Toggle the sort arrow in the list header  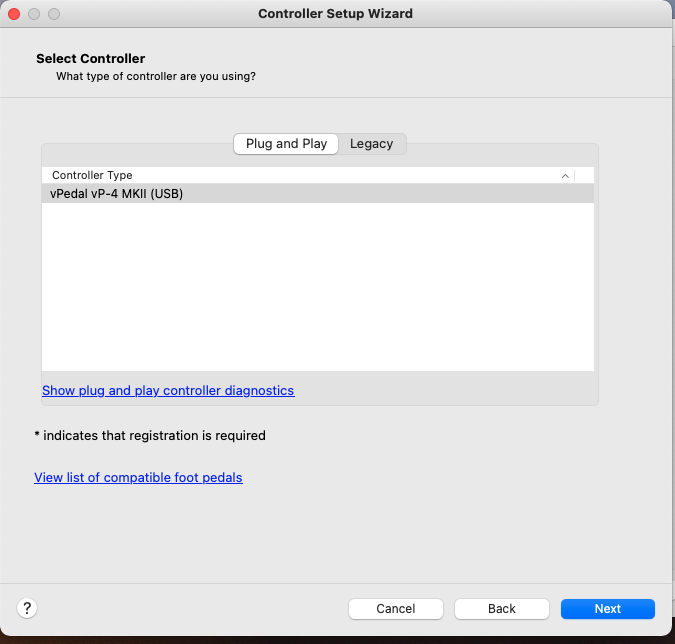click(565, 175)
